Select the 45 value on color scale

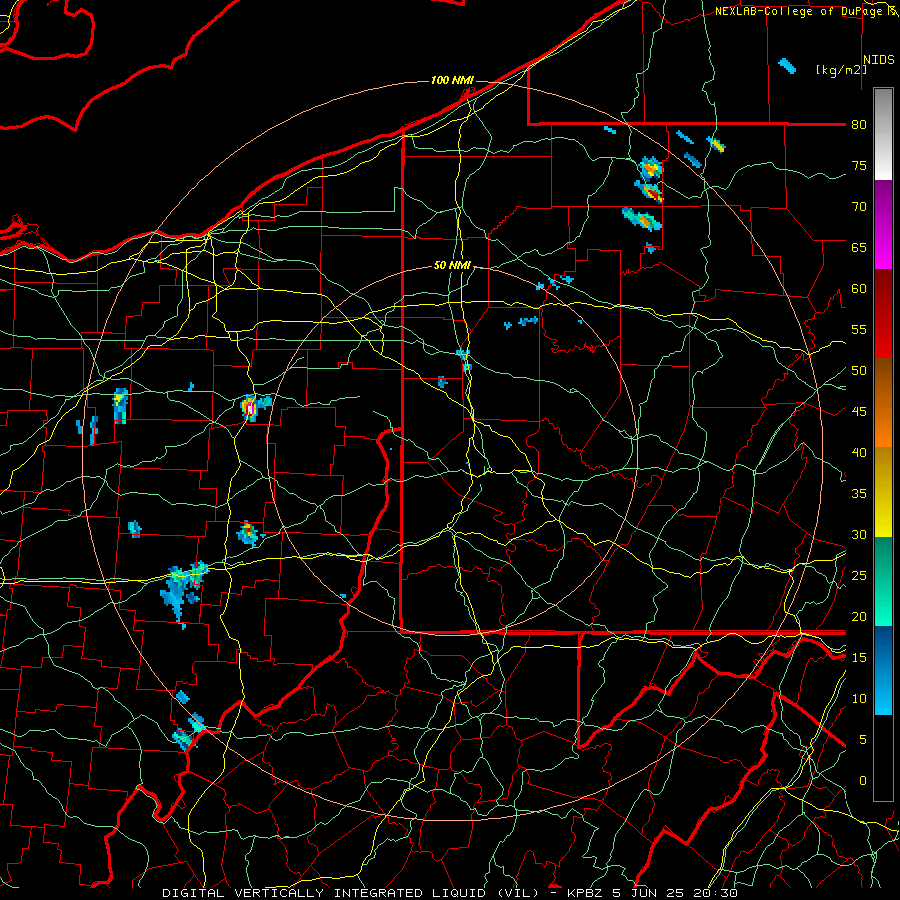[859, 412]
